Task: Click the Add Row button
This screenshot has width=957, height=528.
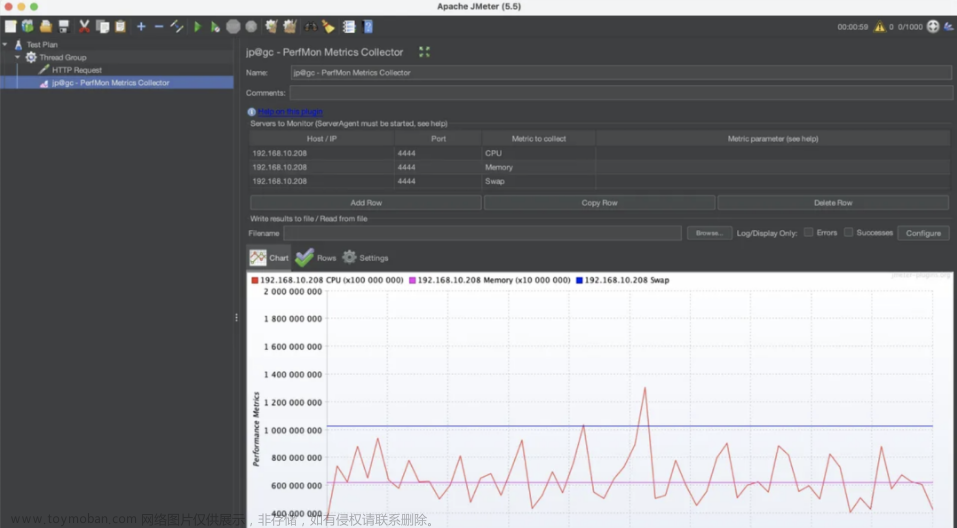Action: (366, 203)
